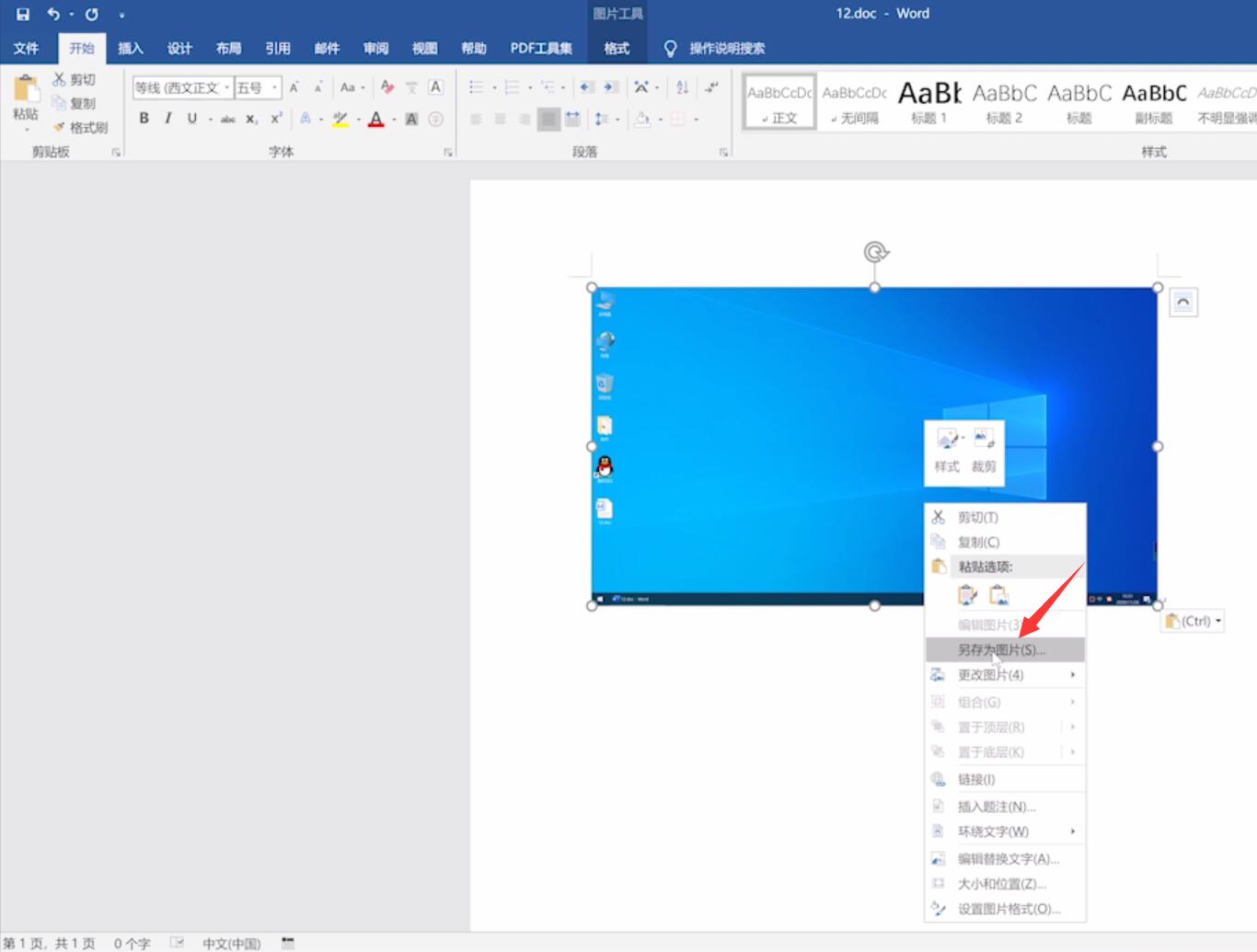Apply the 标题 2 style
The height and width of the screenshot is (952, 1257).
[x=1004, y=102]
